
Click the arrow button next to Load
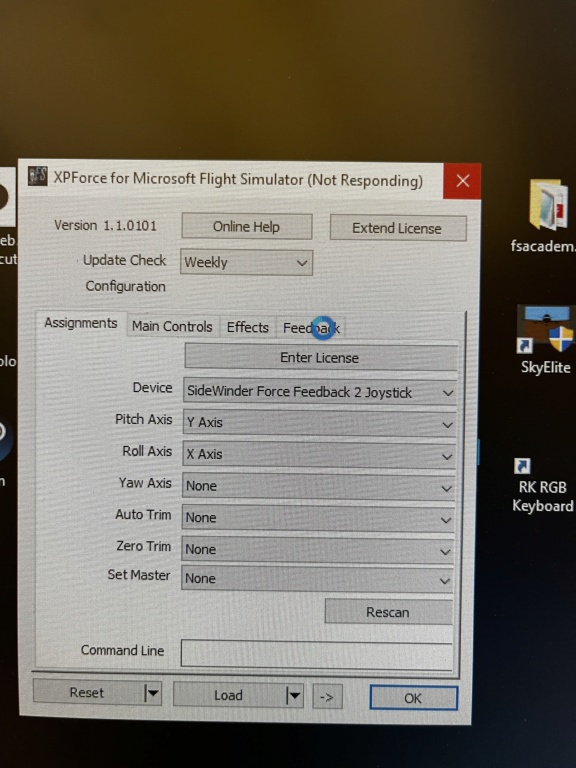click(327, 696)
